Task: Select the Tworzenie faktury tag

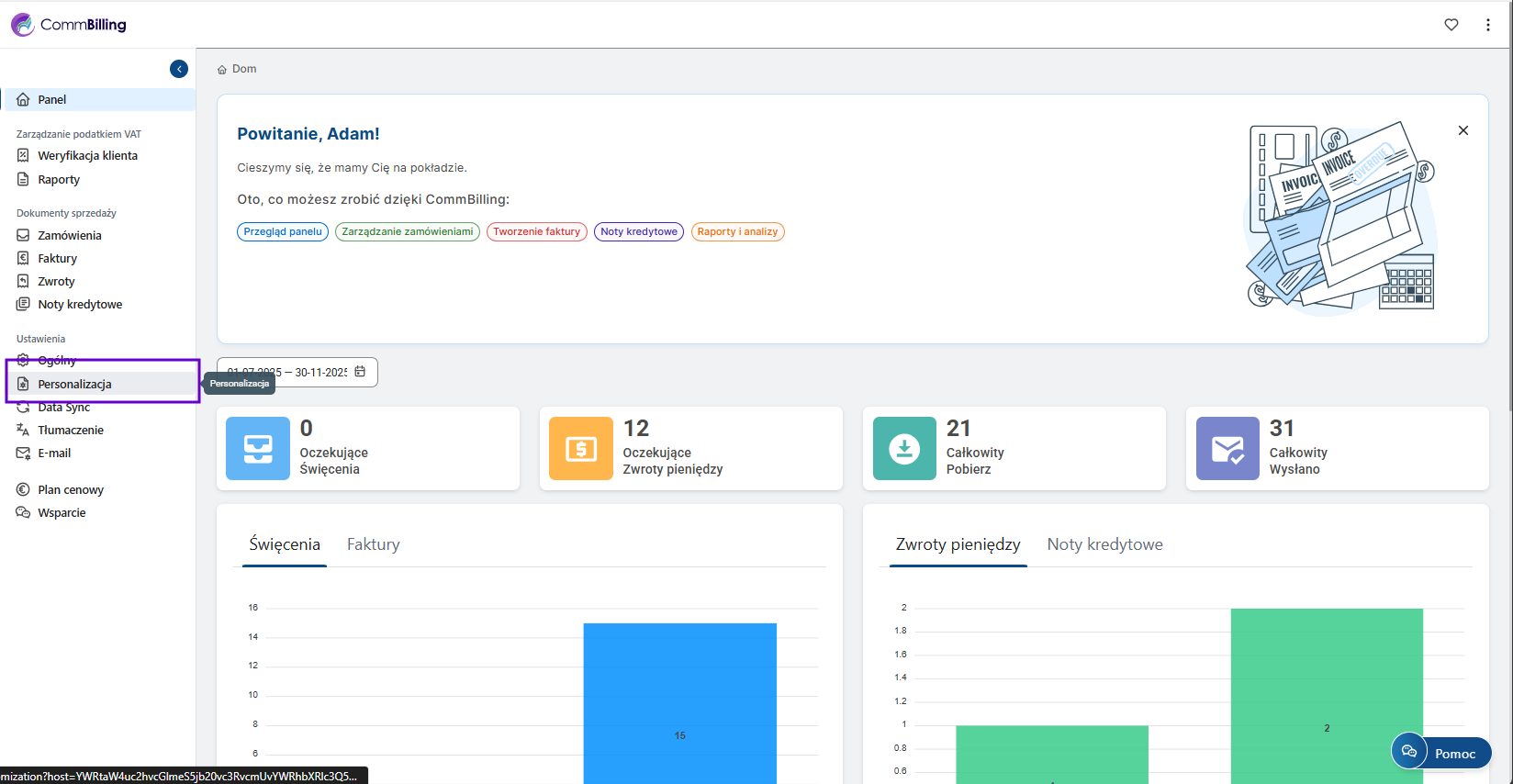Action: pyautogui.click(x=536, y=232)
